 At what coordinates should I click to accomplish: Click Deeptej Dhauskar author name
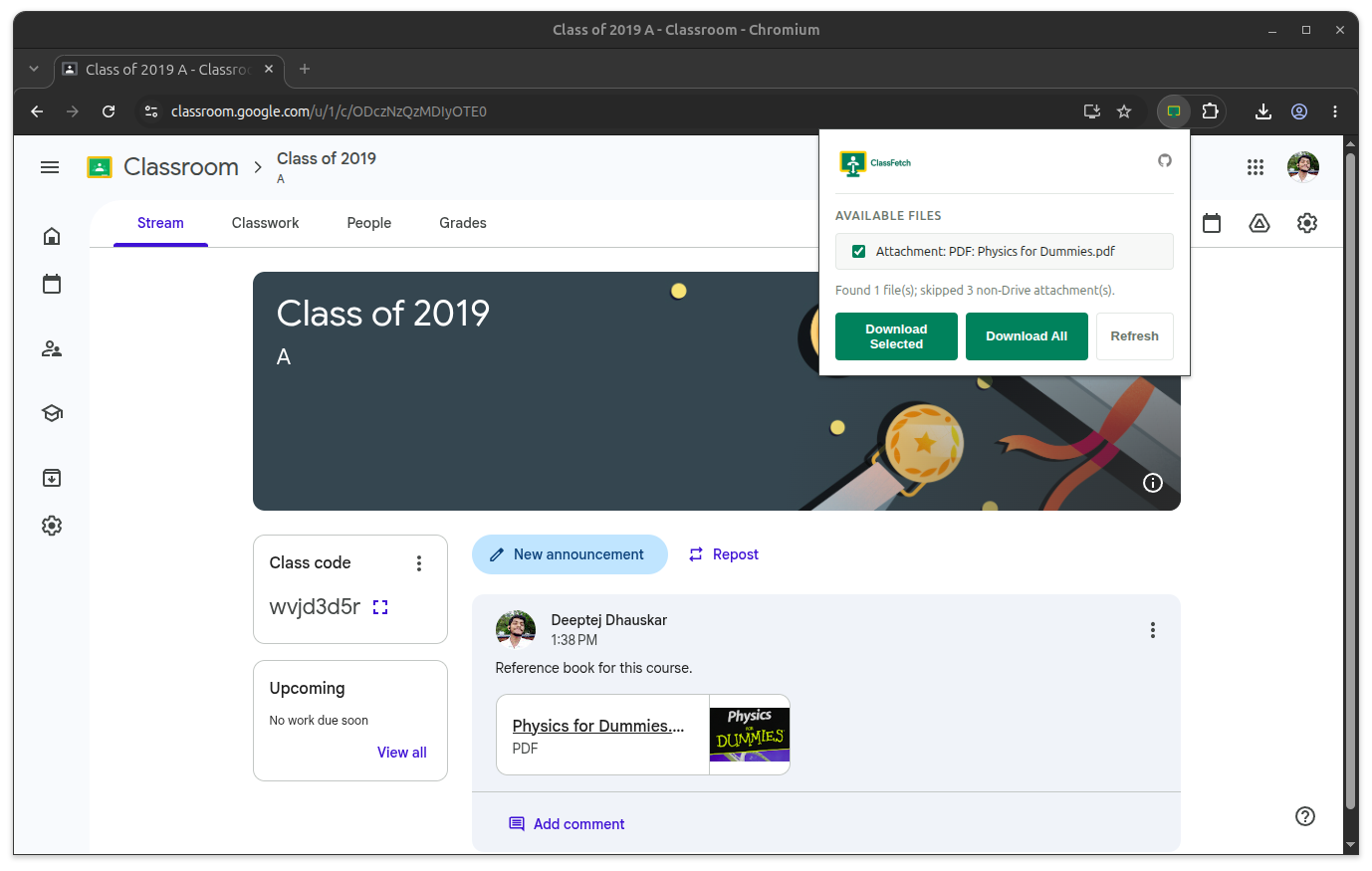[609, 620]
